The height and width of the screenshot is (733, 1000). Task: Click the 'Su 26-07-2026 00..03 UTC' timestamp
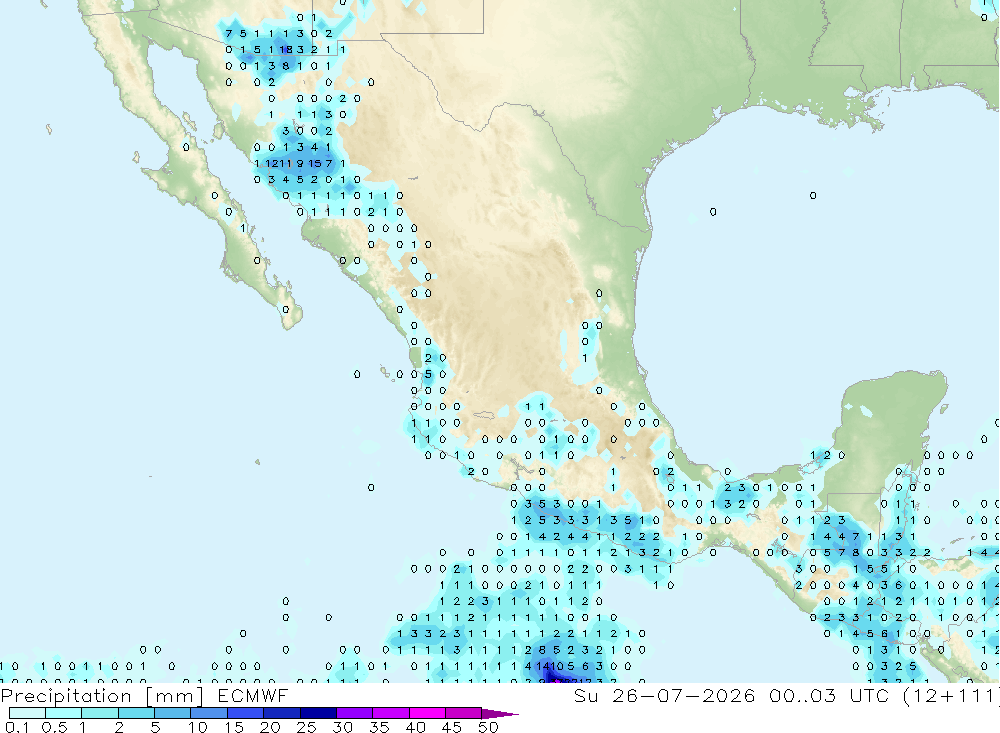[732, 695]
